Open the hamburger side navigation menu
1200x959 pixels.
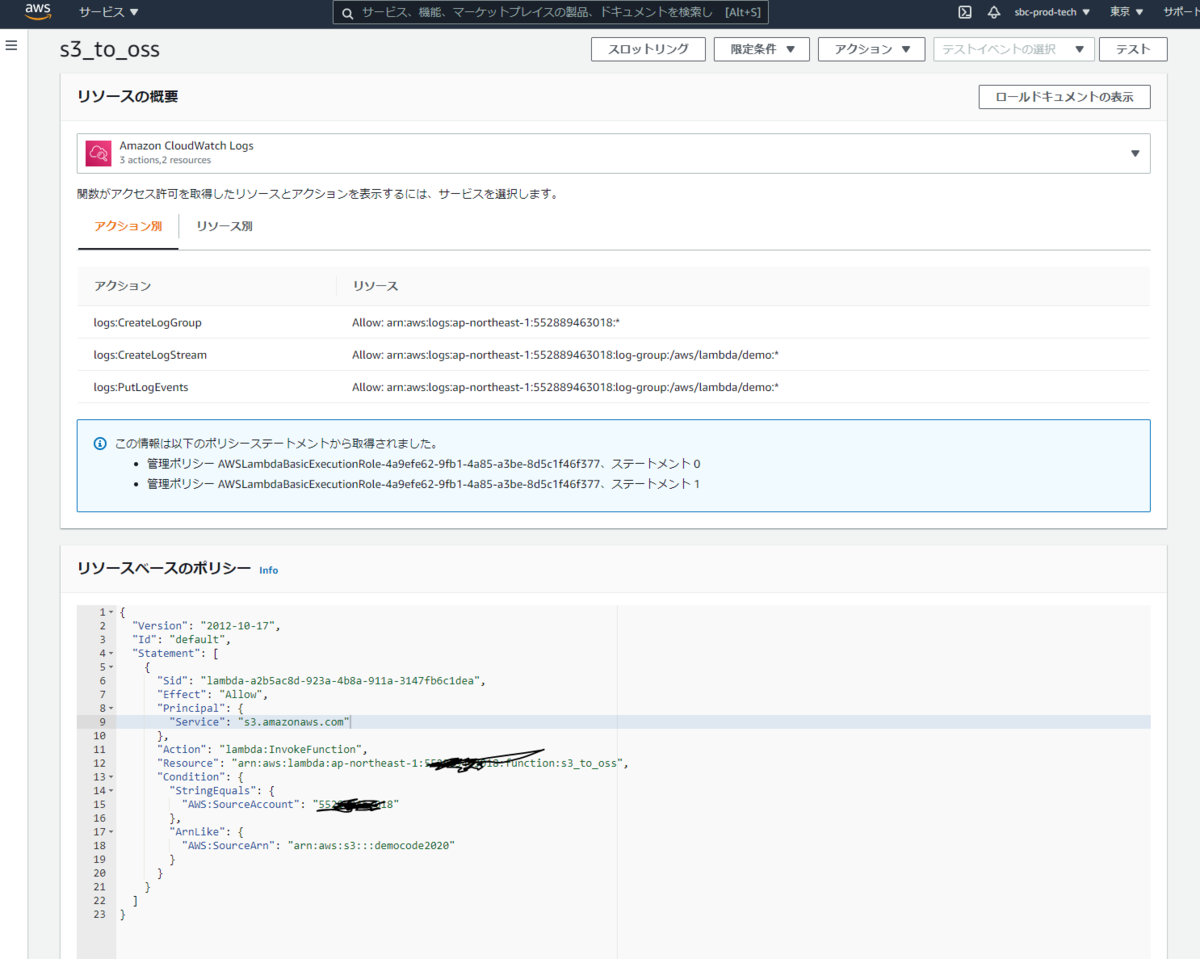pos(12,46)
